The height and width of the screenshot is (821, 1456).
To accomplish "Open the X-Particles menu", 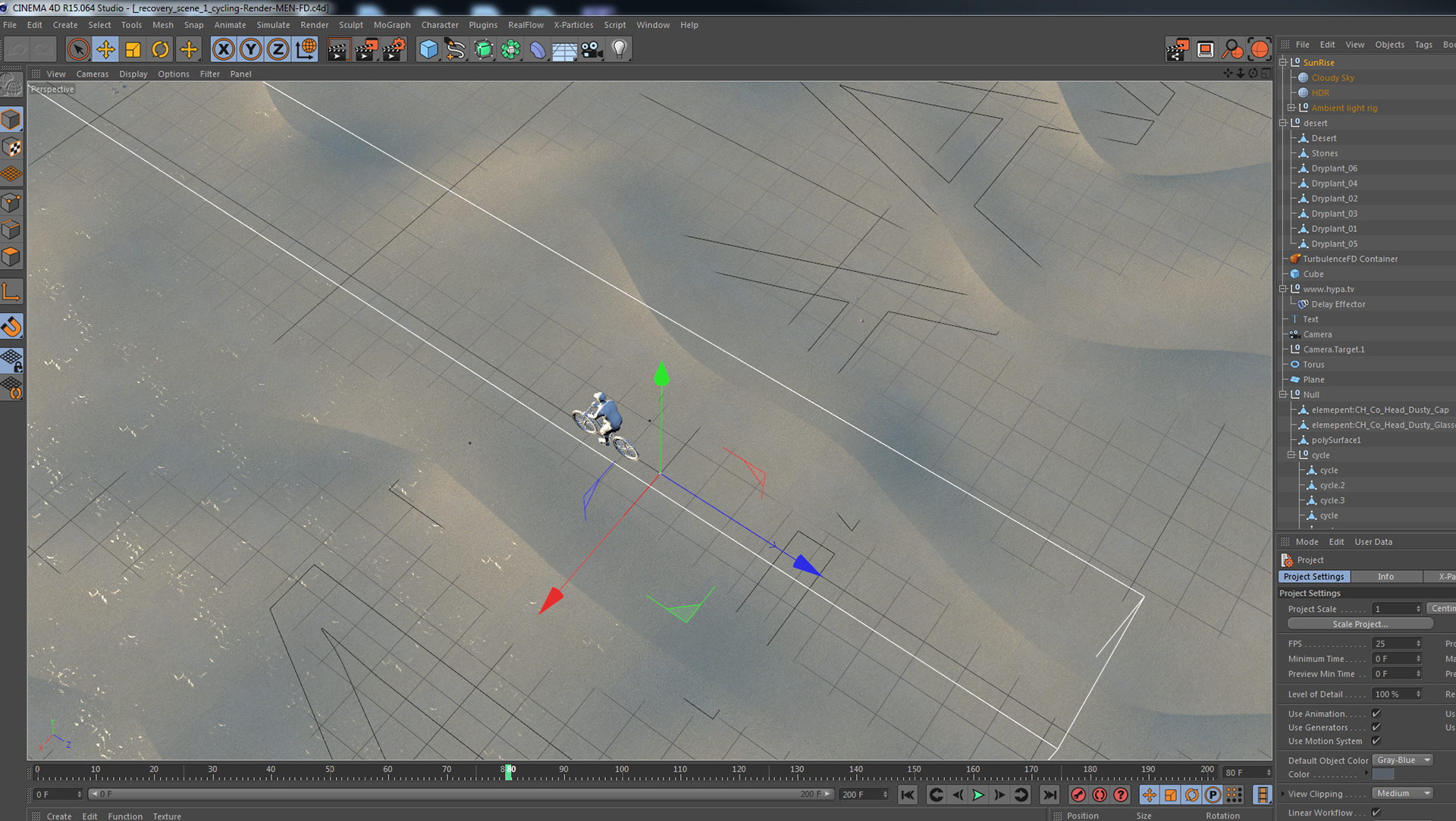I will pyautogui.click(x=573, y=25).
